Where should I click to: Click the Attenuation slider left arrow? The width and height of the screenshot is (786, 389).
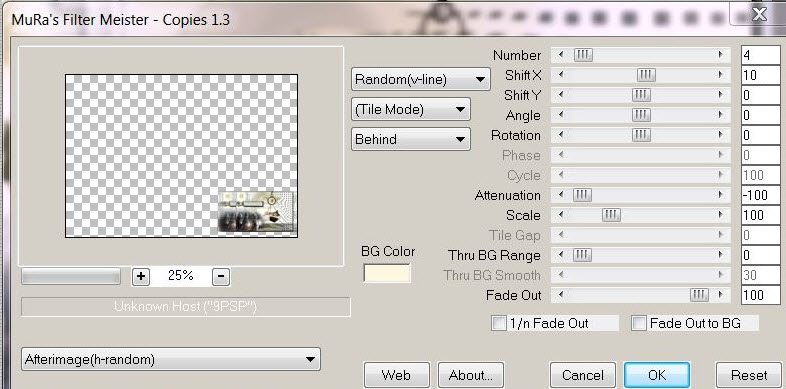click(x=560, y=195)
